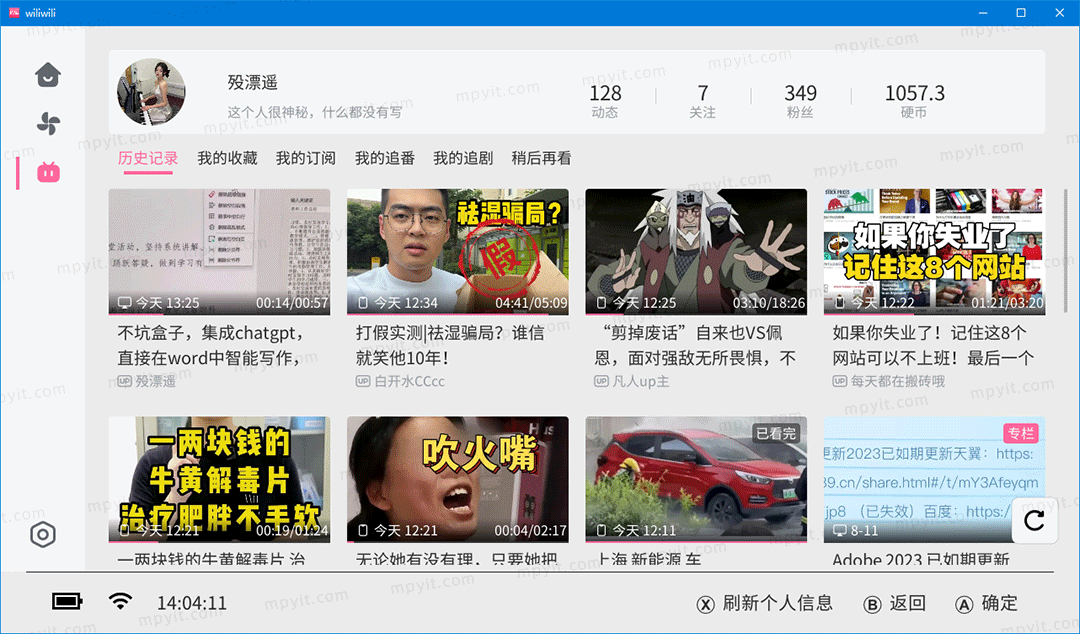Screen dimensions: 1080x634
Task: Click the bio text 这个人很神秘
Action: (315, 112)
